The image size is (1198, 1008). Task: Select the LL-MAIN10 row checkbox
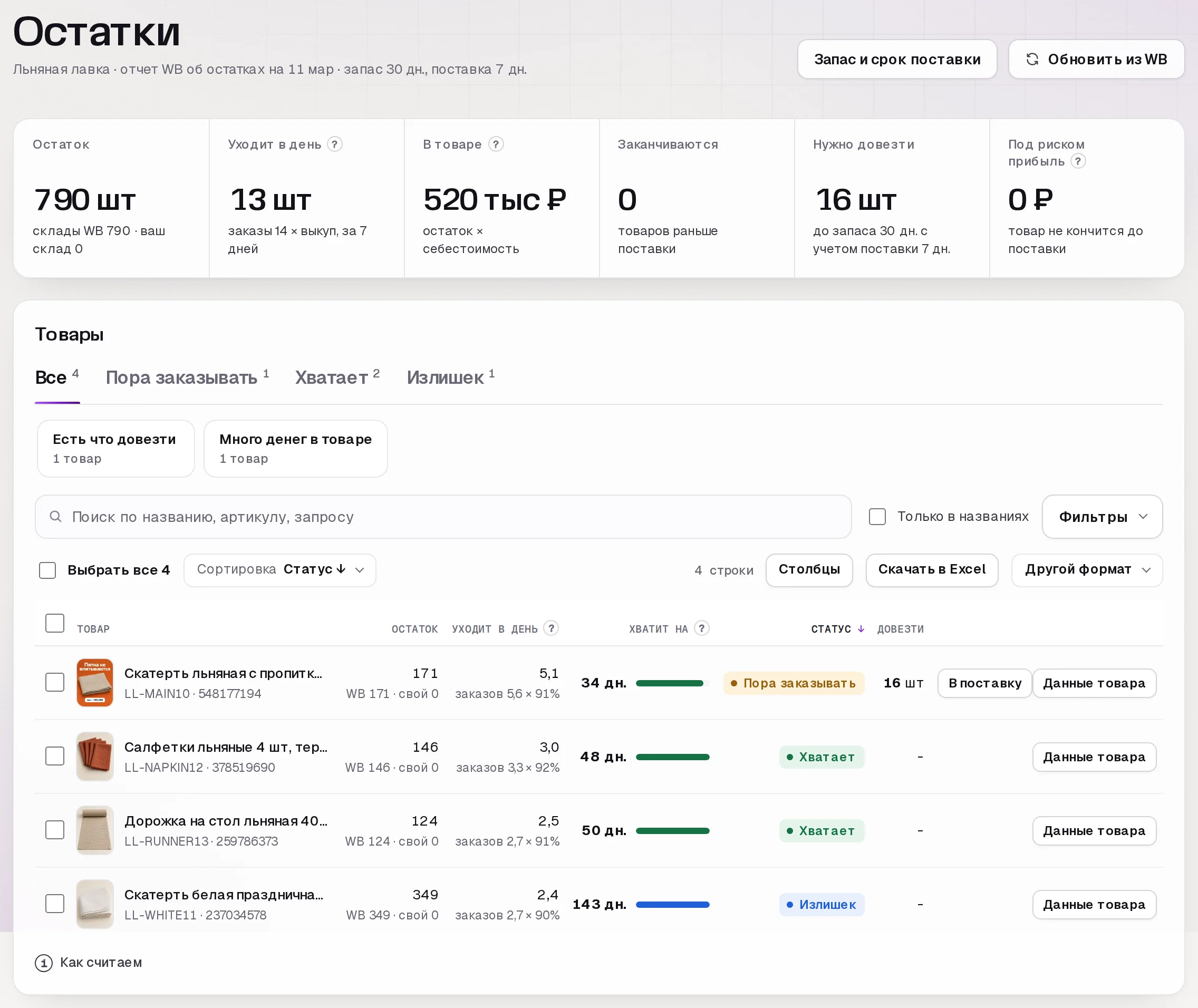55,682
